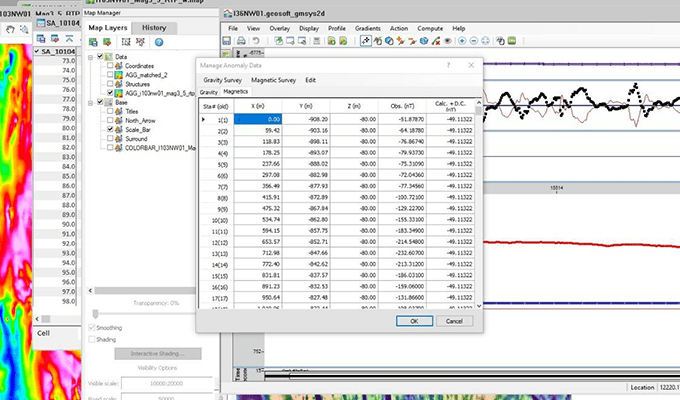Open the Magnetic Survey menu
Image resolution: width=680 pixels, height=400 pixels.
(x=273, y=79)
